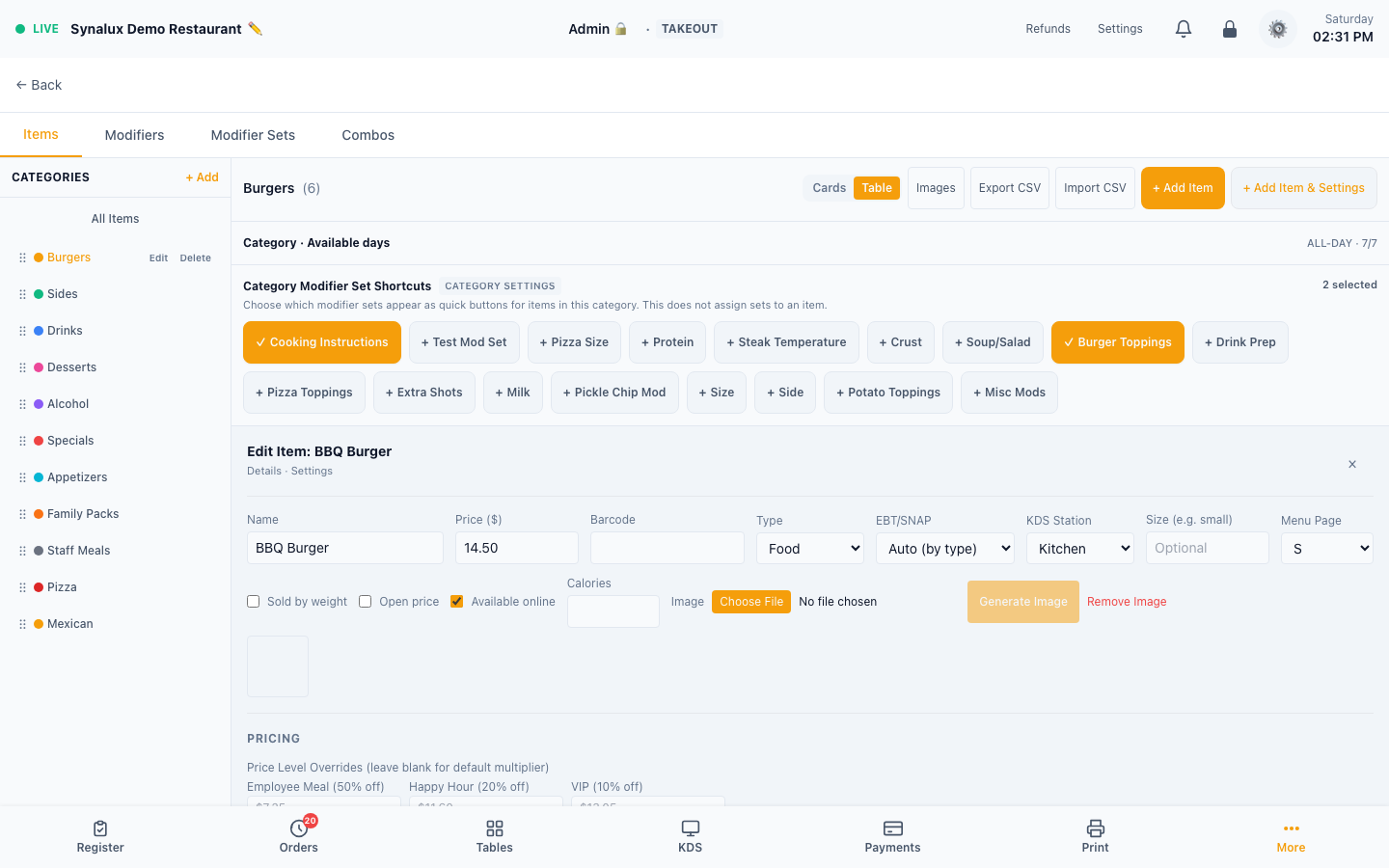Close the Edit Item panel
The height and width of the screenshot is (868, 1389).
(x=1352, y=464)
